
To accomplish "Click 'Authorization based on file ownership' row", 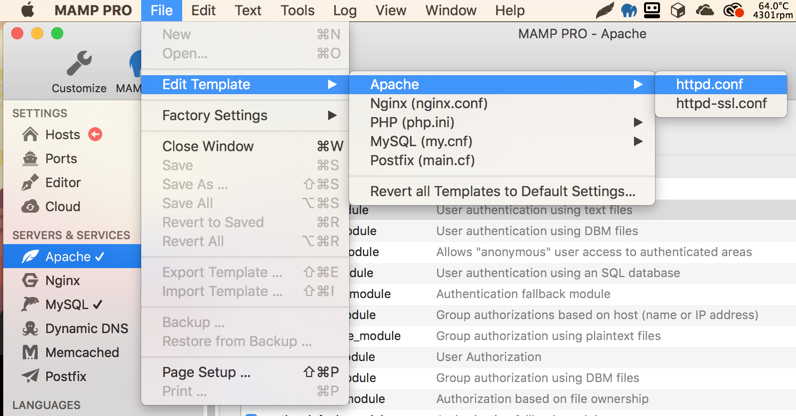I will (x=542, y=399).
